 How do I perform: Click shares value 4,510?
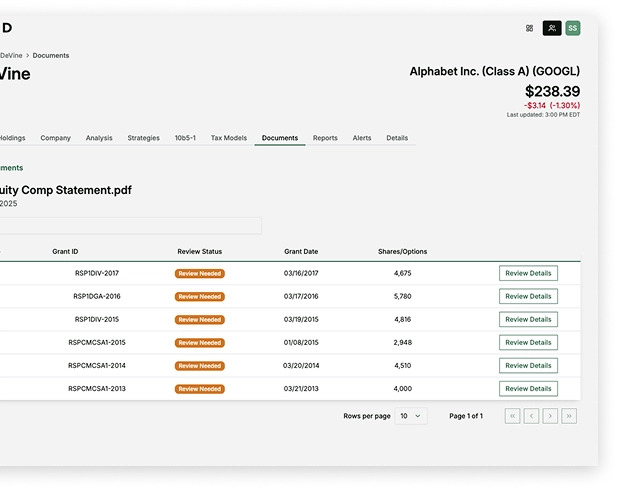(402, 365)
